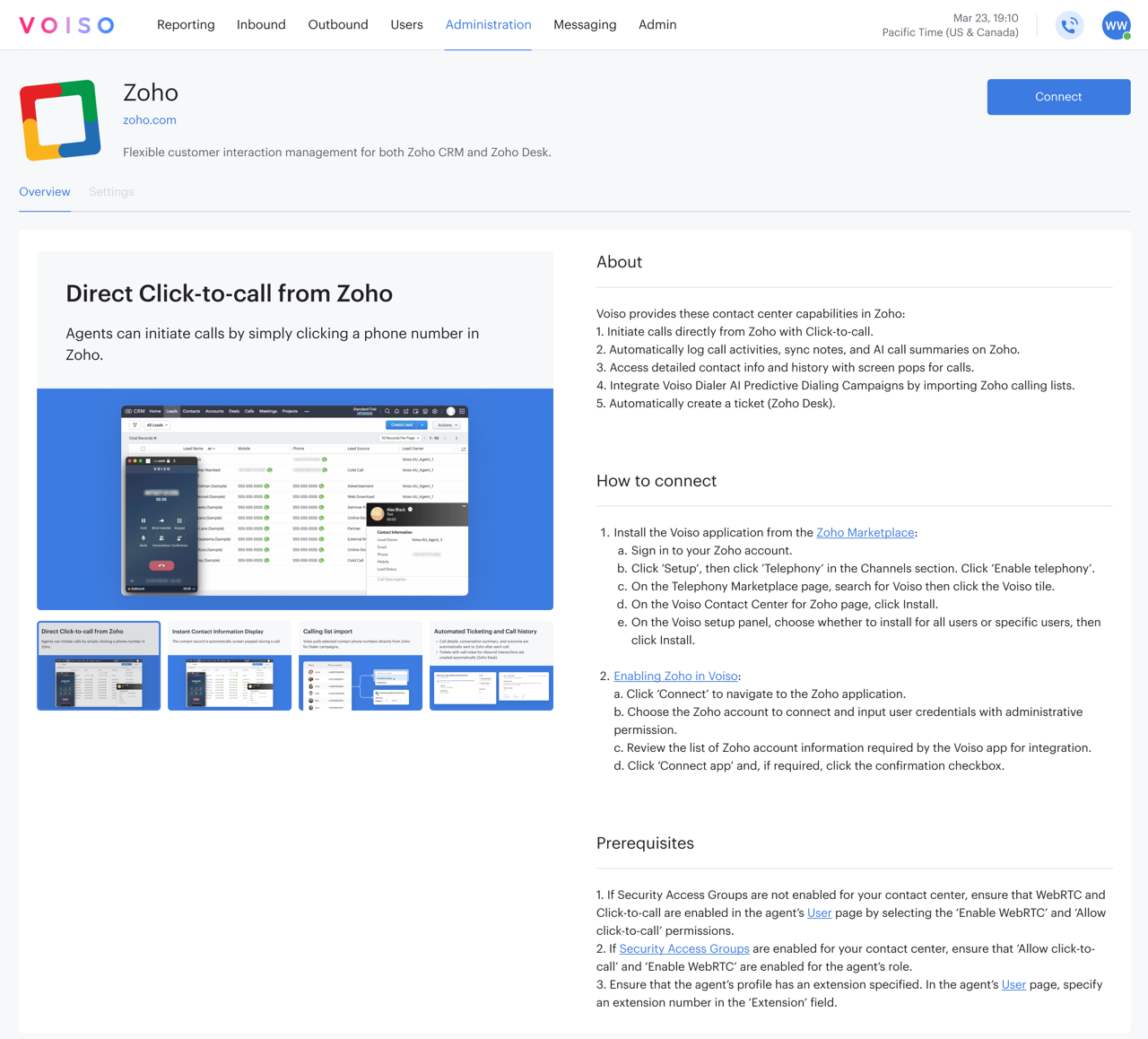Viewport: 1148px width, 1039px height.
Task: Switch to the Settings tab
Action: [x=110, y=191]
